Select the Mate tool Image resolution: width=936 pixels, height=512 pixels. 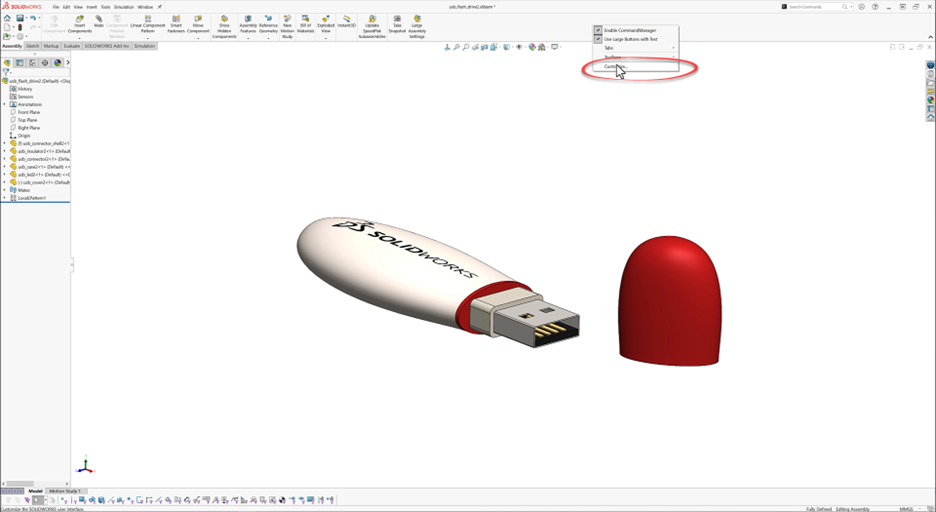[98, 21]
